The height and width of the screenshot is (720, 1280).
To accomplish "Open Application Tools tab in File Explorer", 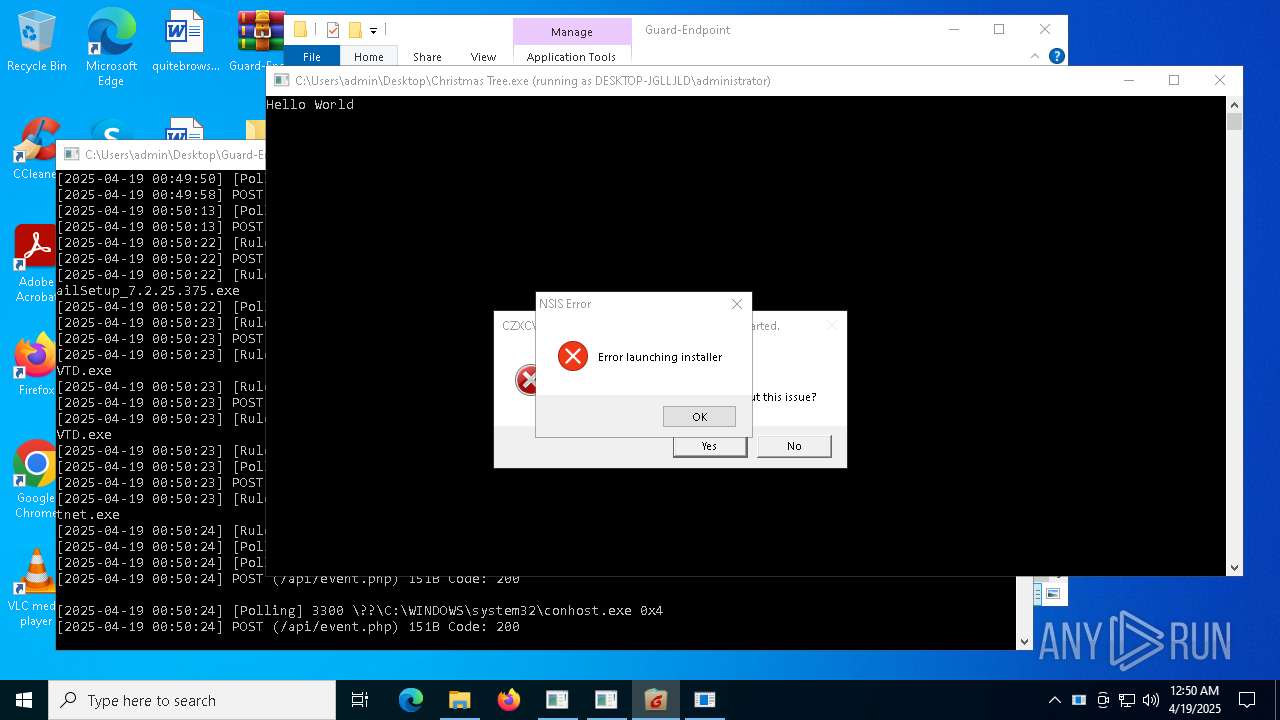I will (x=571, y=57).
